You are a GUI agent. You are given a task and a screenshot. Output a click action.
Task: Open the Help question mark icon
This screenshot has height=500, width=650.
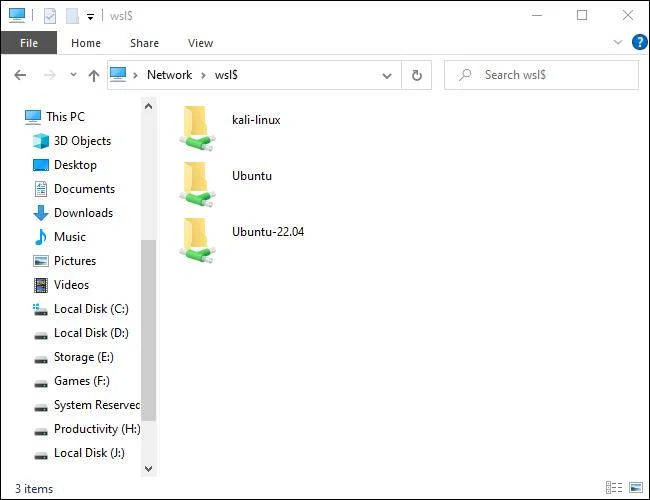pos(639,42)
